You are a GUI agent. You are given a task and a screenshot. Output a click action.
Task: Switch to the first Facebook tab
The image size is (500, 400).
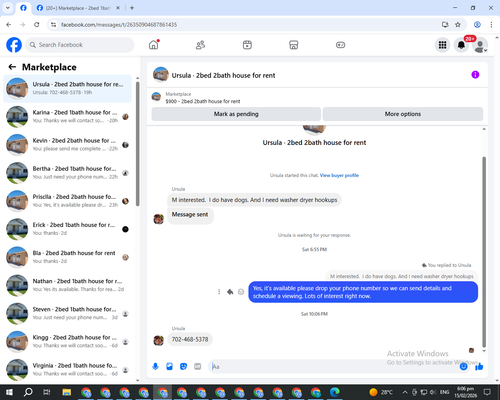(x=23, y=8)
